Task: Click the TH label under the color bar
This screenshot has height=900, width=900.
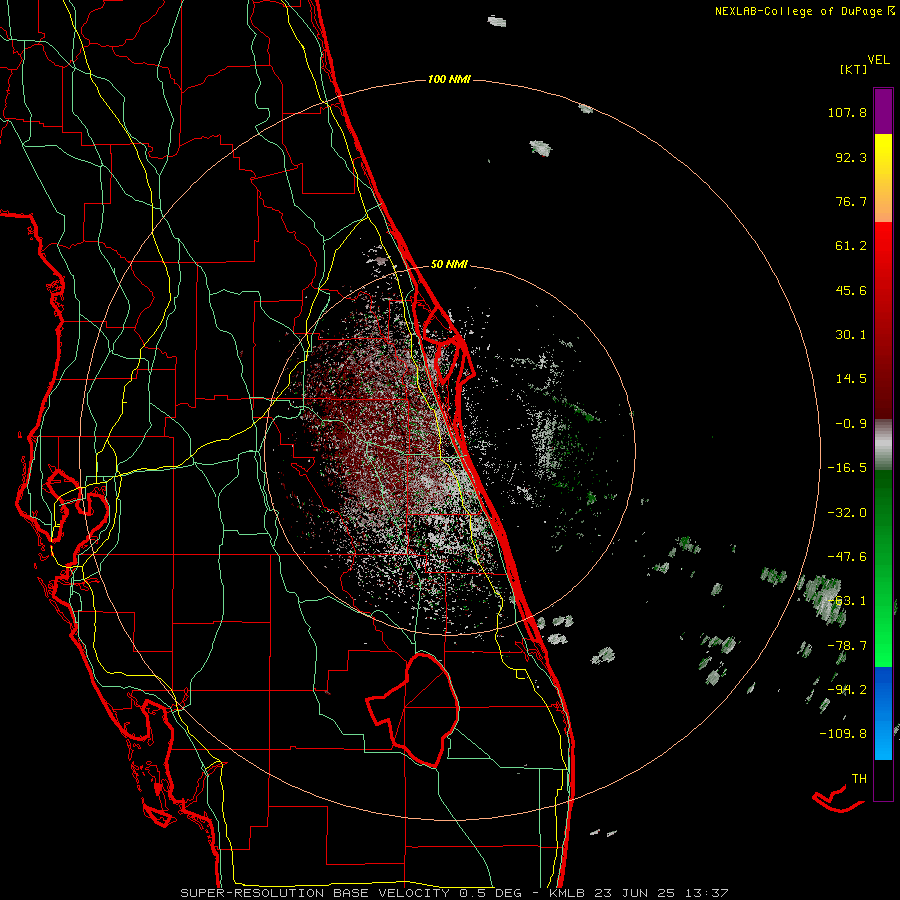Action: click(x=859, y=779)
